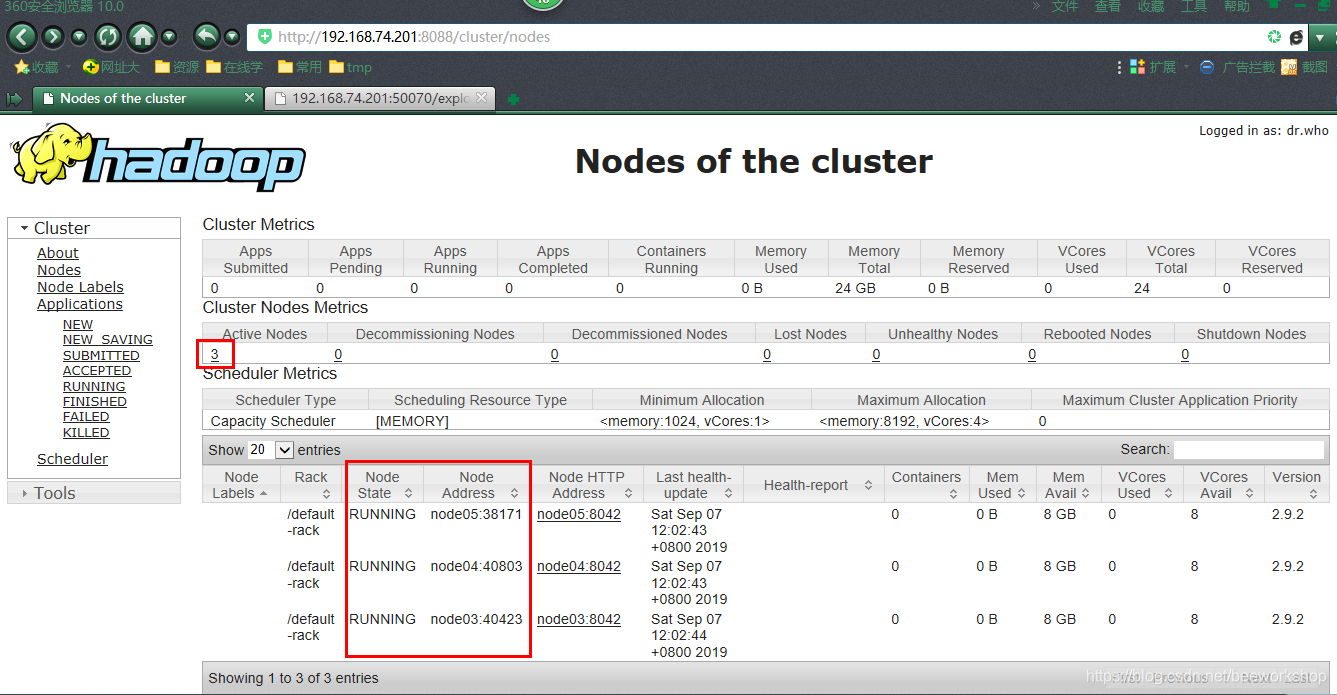Open the Show entries count dropdown

click(270, 450)
